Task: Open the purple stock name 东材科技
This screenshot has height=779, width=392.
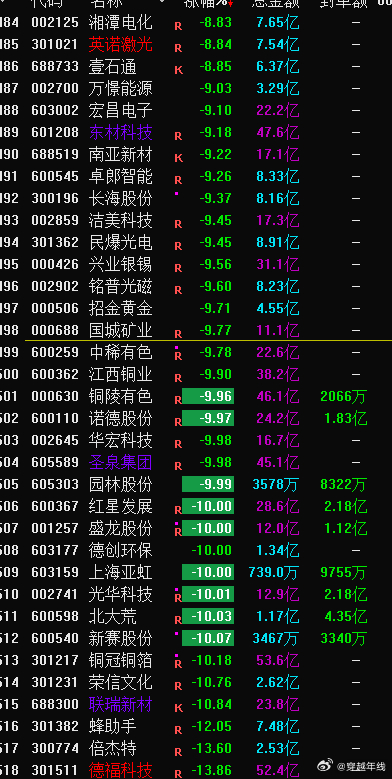Action: 121,132
